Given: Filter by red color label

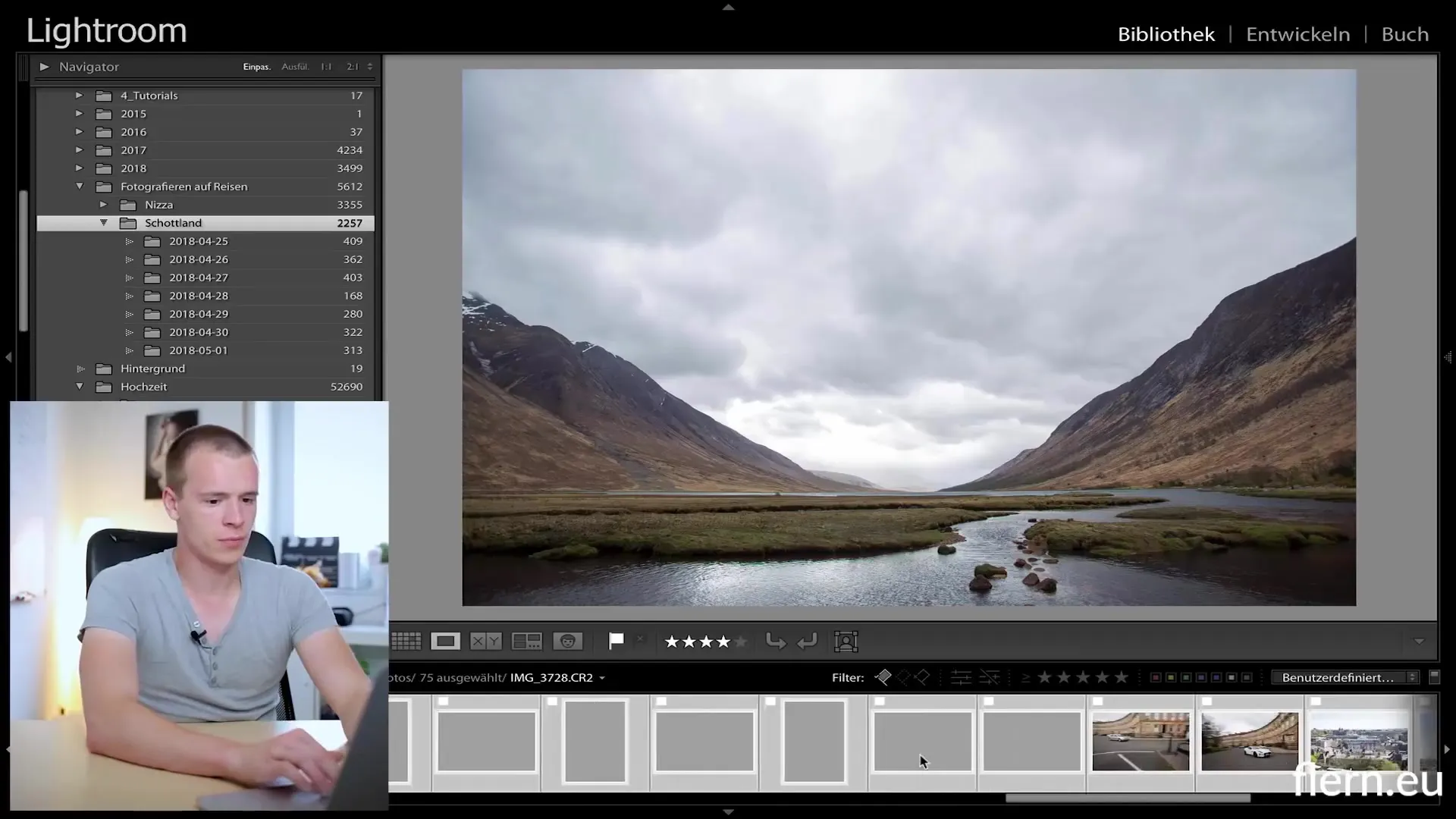Looking at the screenshot, I should tap(1156, 677).
